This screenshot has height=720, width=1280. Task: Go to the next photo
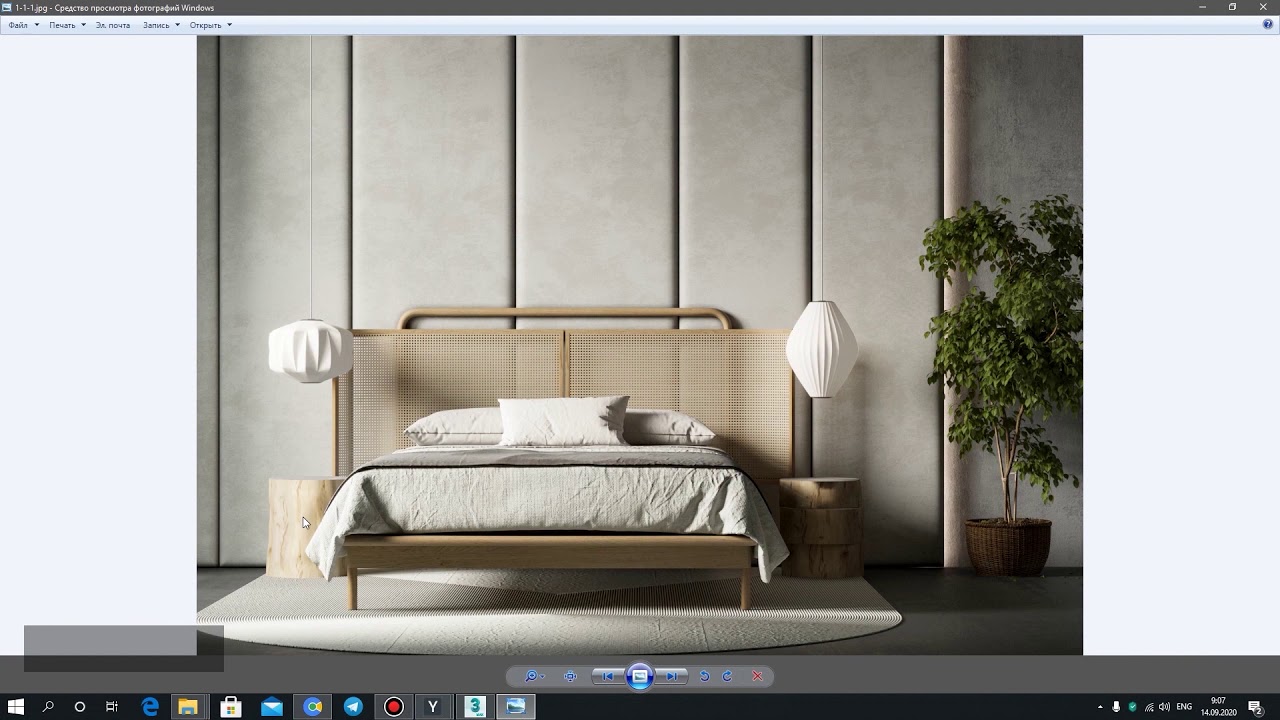pos(673,676)
